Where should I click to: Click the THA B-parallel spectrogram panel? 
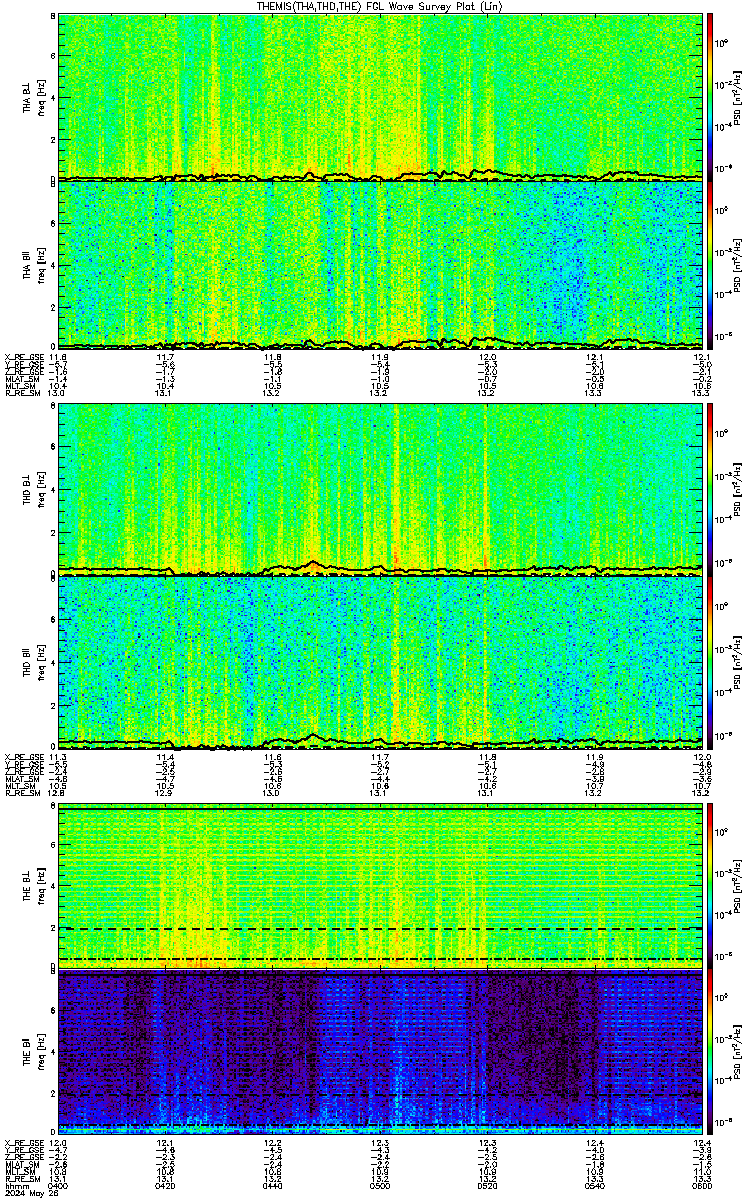coord(379,264)
